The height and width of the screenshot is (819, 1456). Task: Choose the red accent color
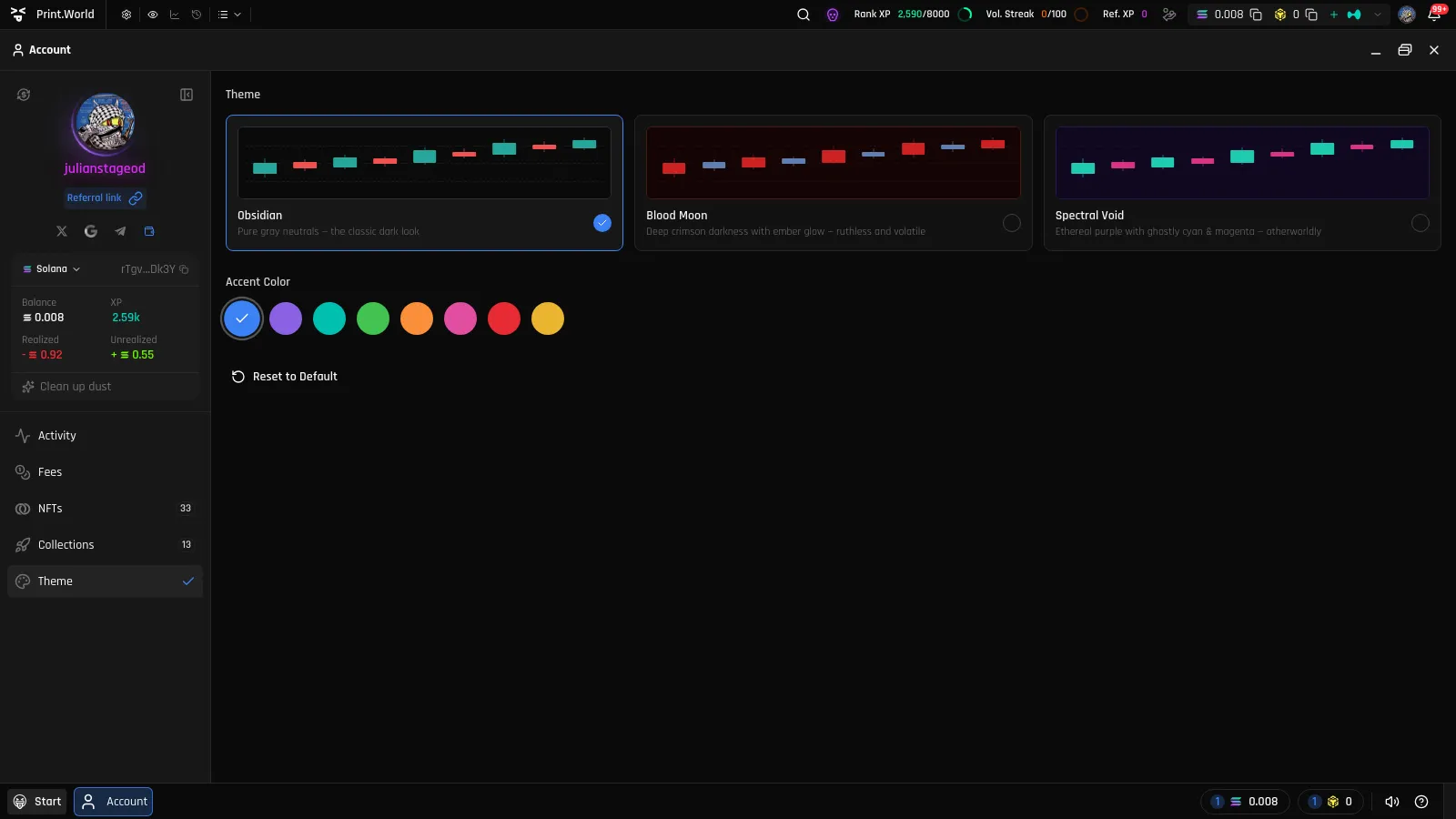[x=504, y=318]
